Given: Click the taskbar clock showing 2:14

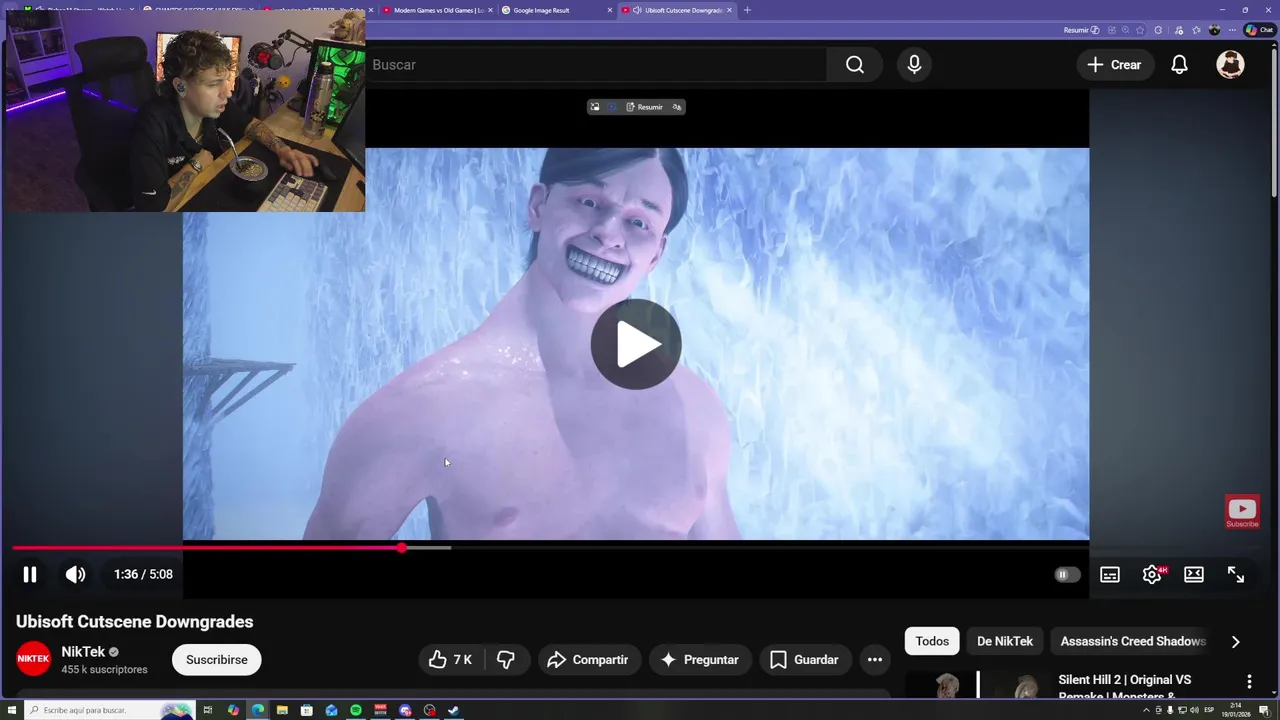Looking at the screenshot, I should [x=1238, y=710].
